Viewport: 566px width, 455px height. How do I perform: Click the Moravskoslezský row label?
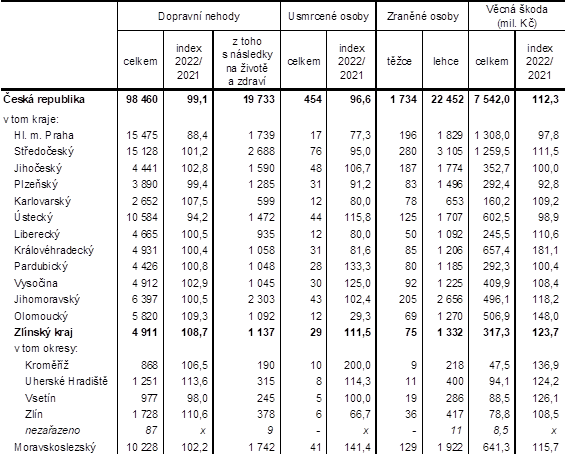(x=55, y=447)
